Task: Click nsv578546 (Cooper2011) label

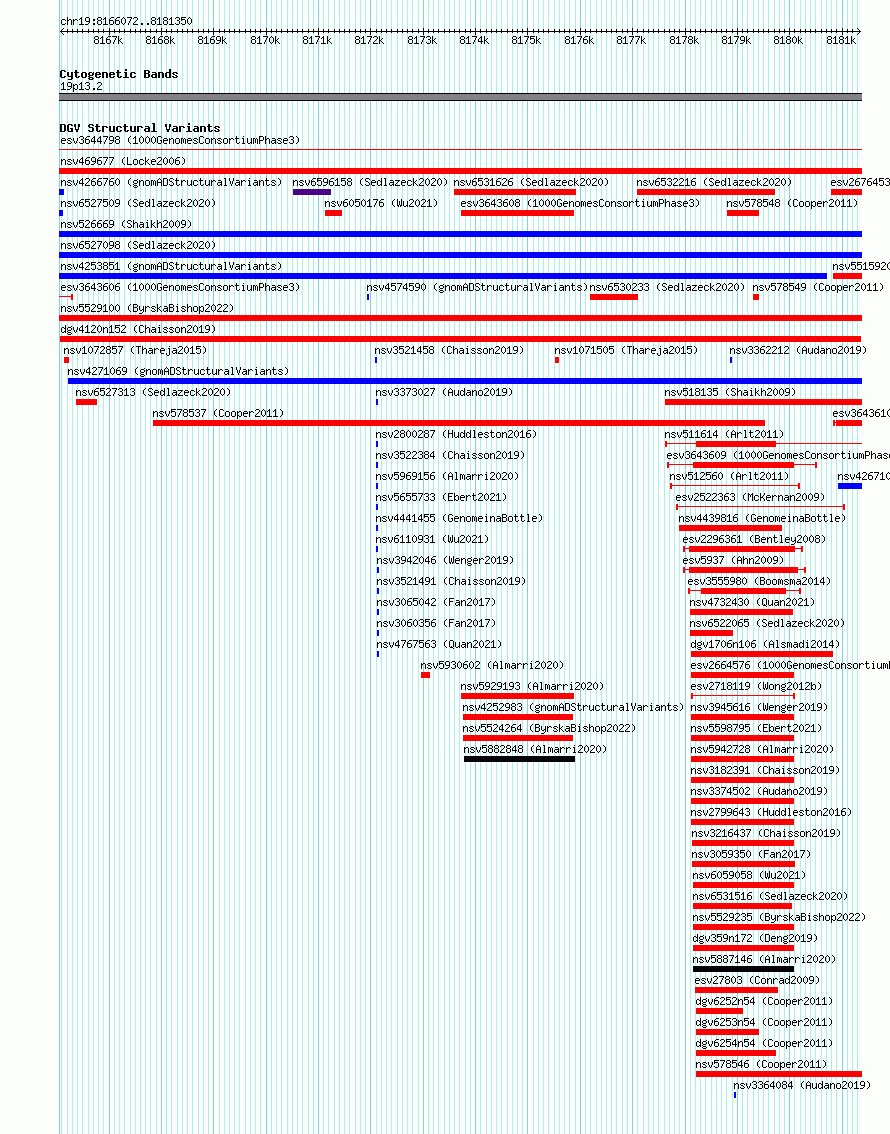Action: tap(761, 1063)
